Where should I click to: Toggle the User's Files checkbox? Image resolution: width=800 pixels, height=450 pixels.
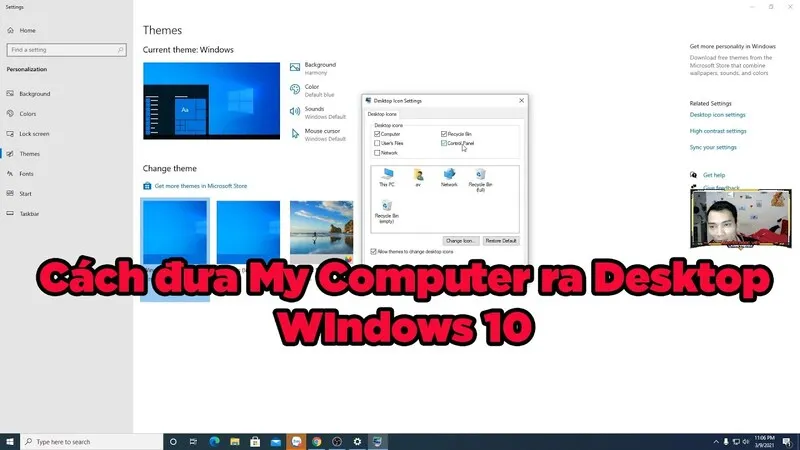tap(377, 143)
